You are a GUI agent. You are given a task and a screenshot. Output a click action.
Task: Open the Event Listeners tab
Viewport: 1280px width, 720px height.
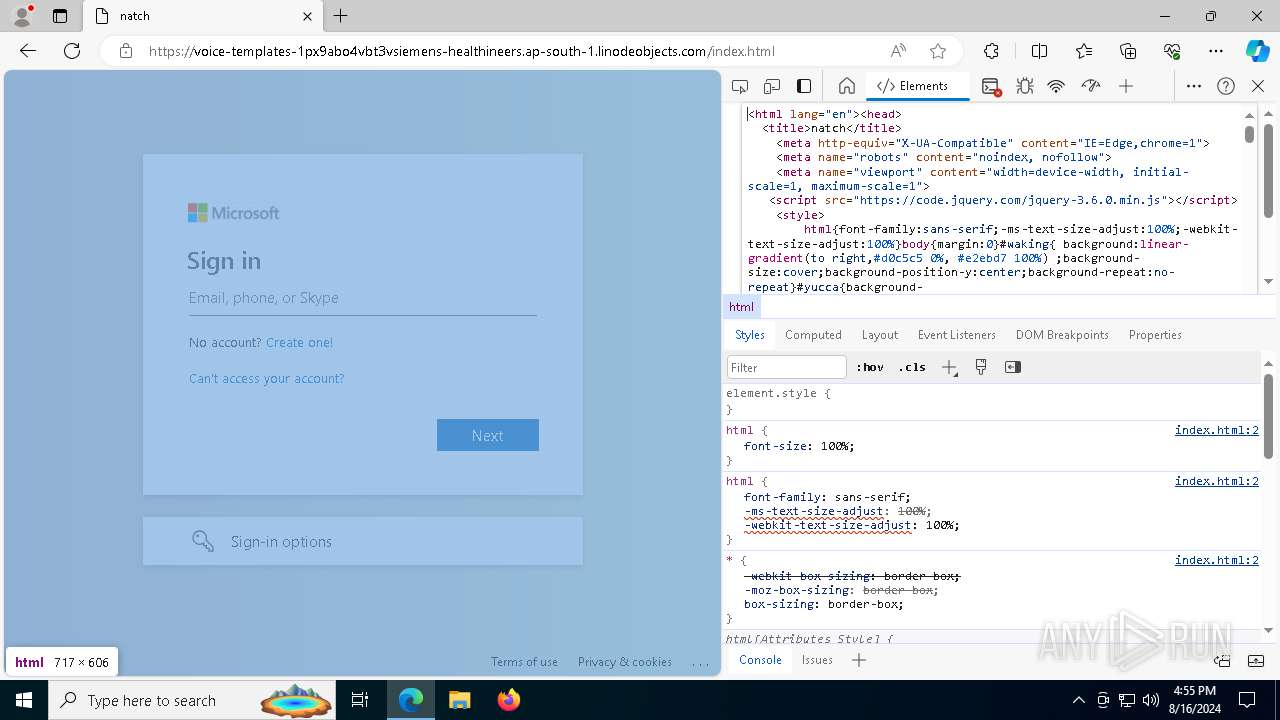pos(957,335)
